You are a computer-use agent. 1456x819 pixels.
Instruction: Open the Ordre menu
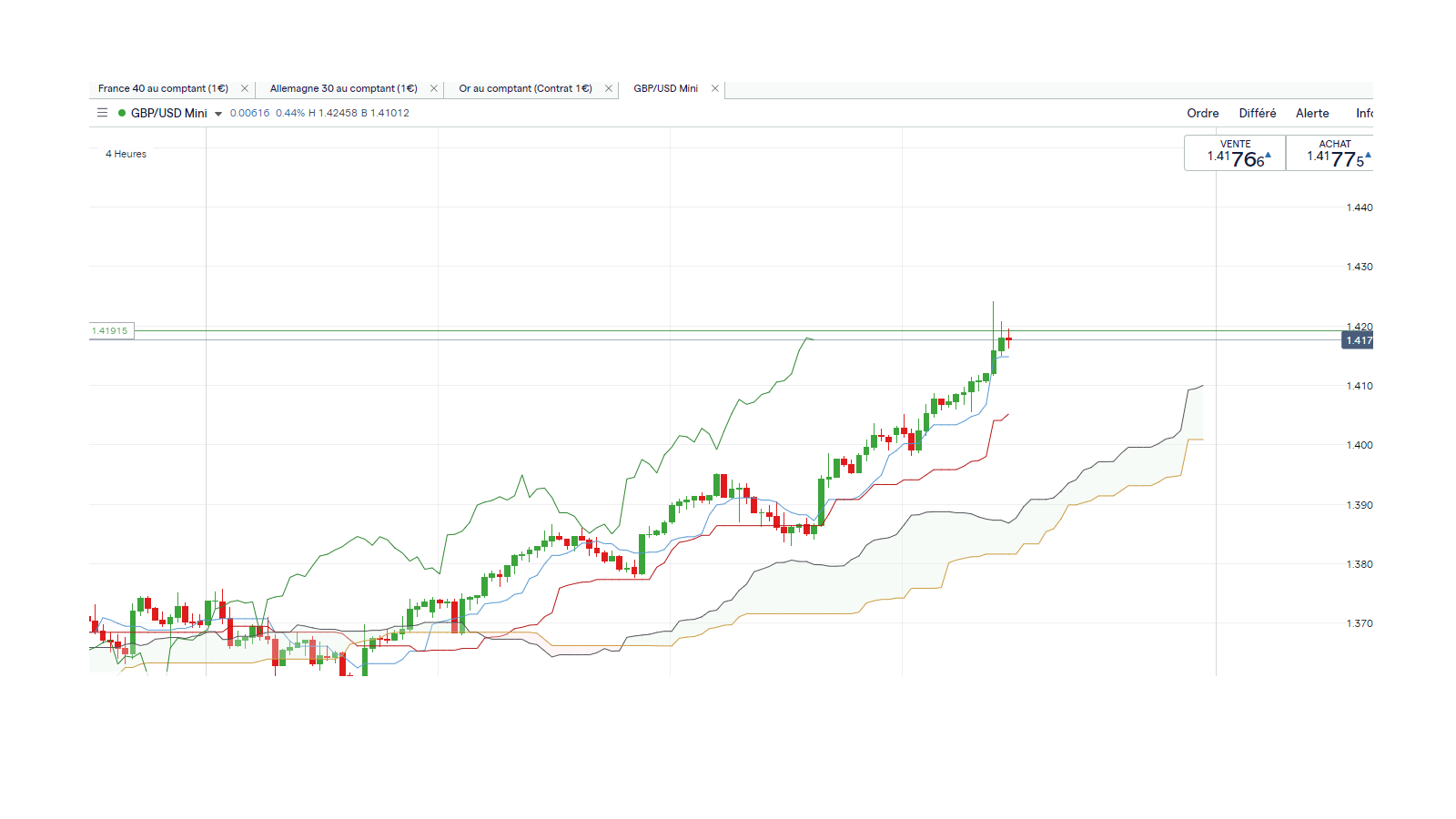[x=1202, y=113]
